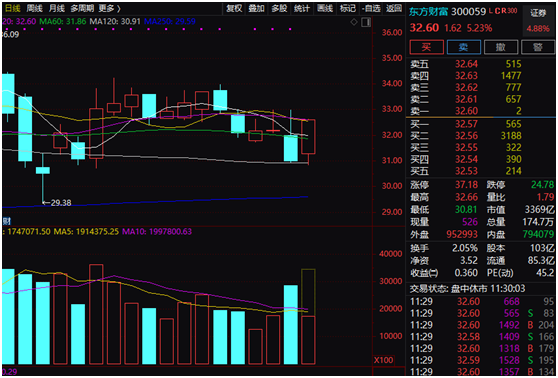Open the 多周期 multi-period selector
Screen dimensions: 558x378
[82, 8]
